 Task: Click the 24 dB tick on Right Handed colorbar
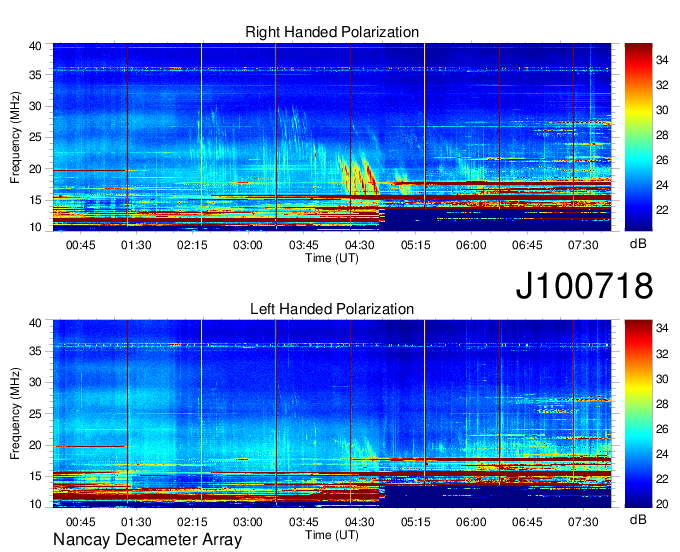pyautogui.click(x=662, y=186)
